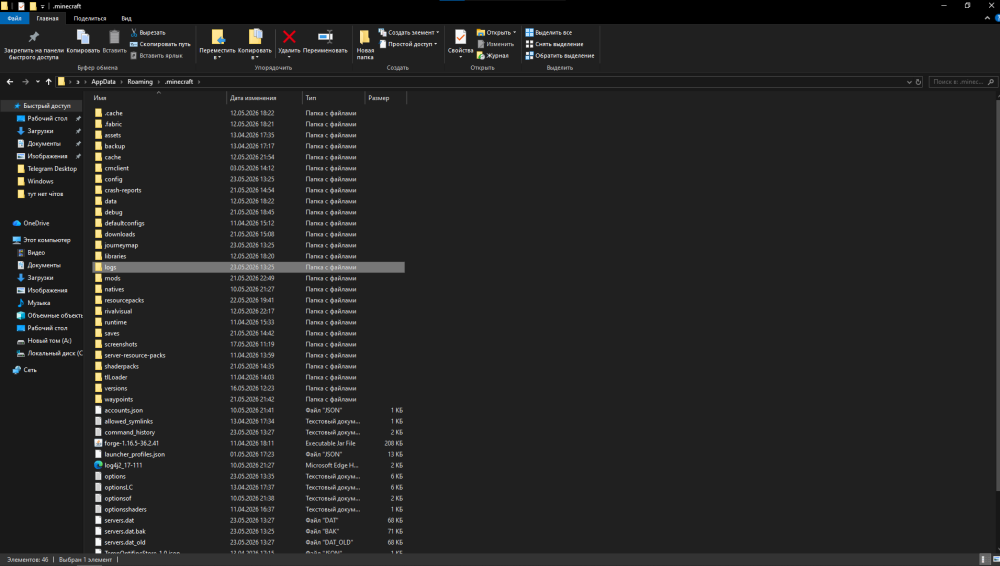Open address bar history dropdown
This screenshot has width=1000, height=566.
[x=909, y=82]
